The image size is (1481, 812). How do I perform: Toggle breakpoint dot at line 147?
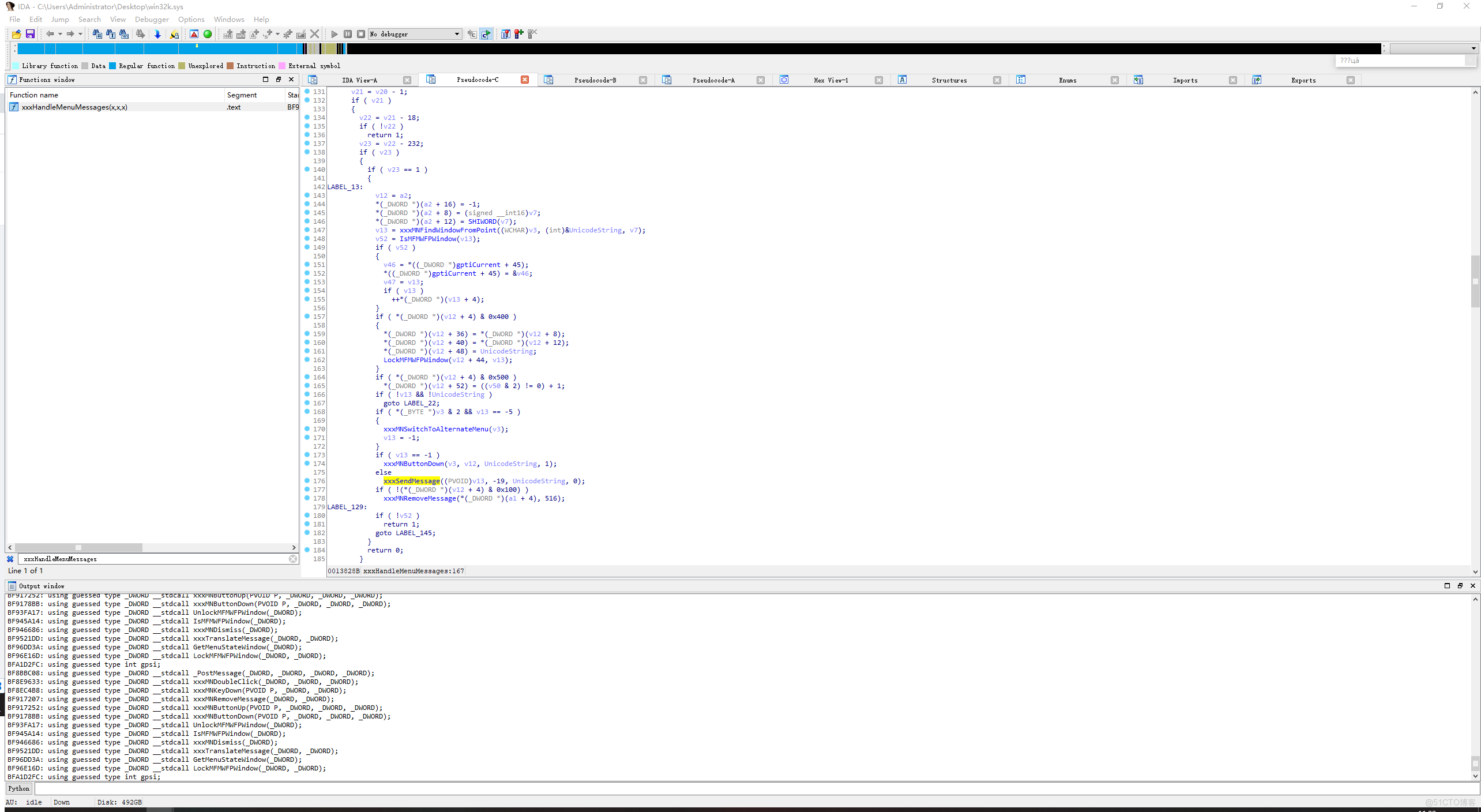point(307,230)
